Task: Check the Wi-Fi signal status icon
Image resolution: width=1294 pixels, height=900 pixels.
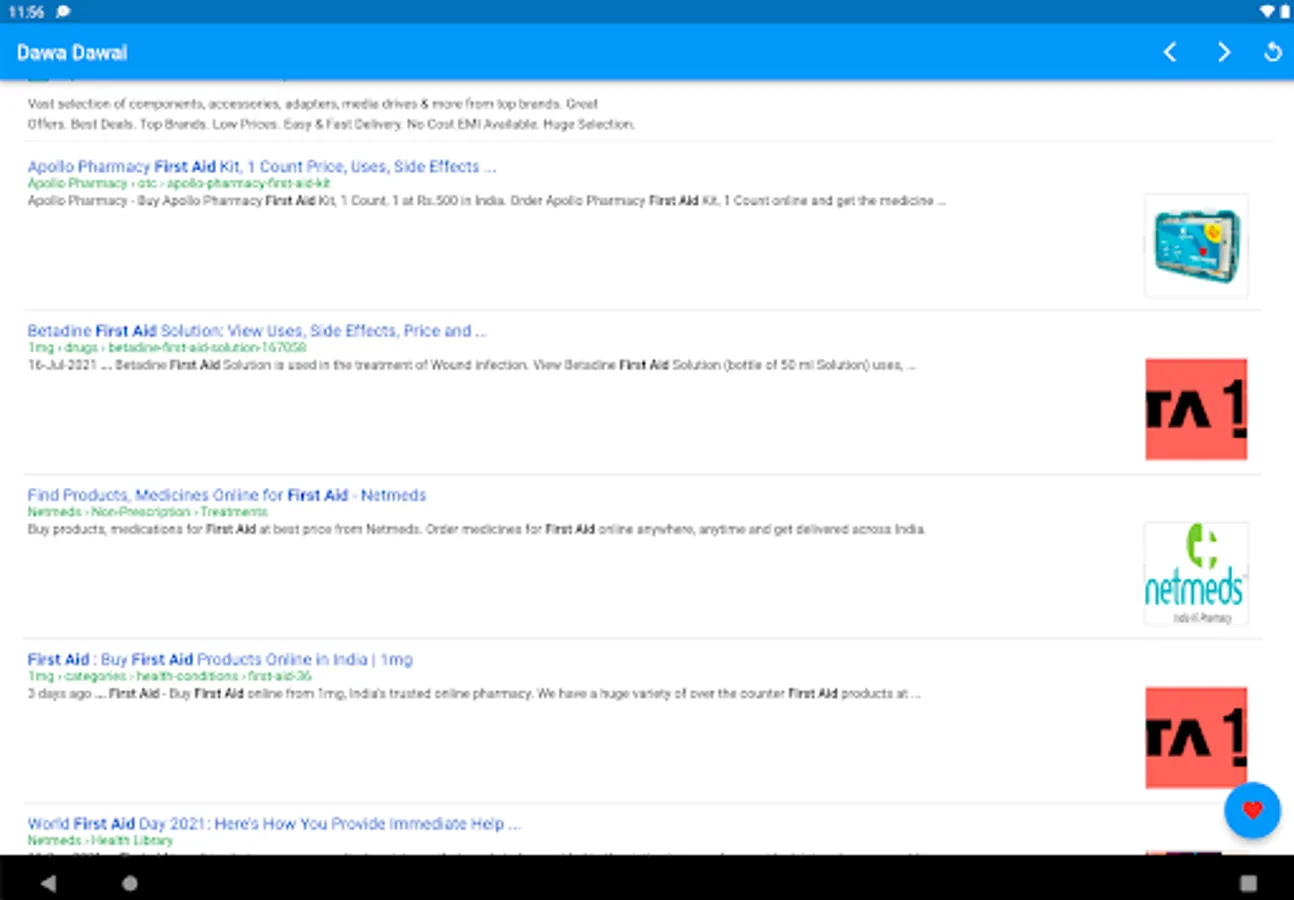Action: click(x=1267, y=11)
